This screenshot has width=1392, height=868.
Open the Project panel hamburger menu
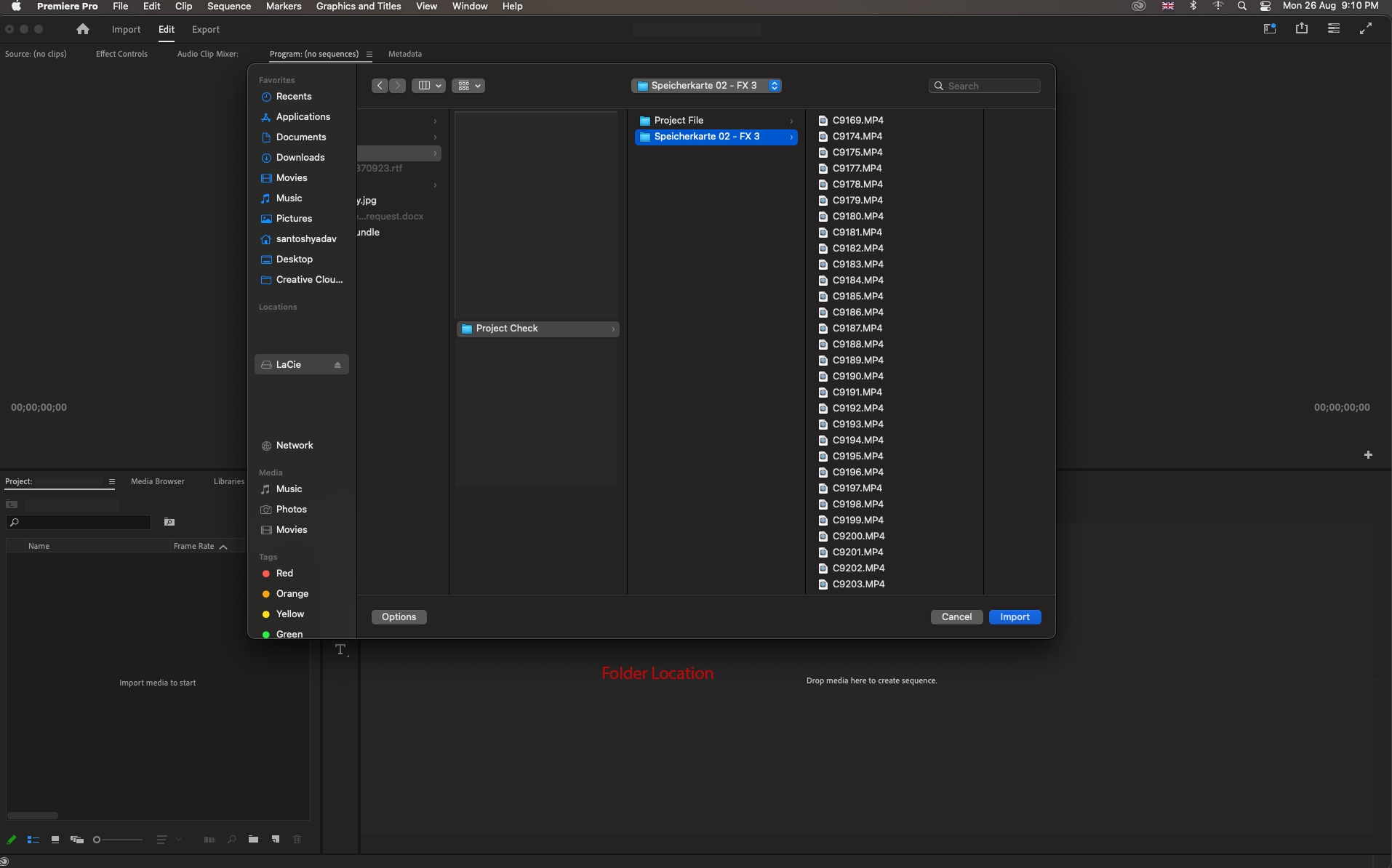coord(112,481)
